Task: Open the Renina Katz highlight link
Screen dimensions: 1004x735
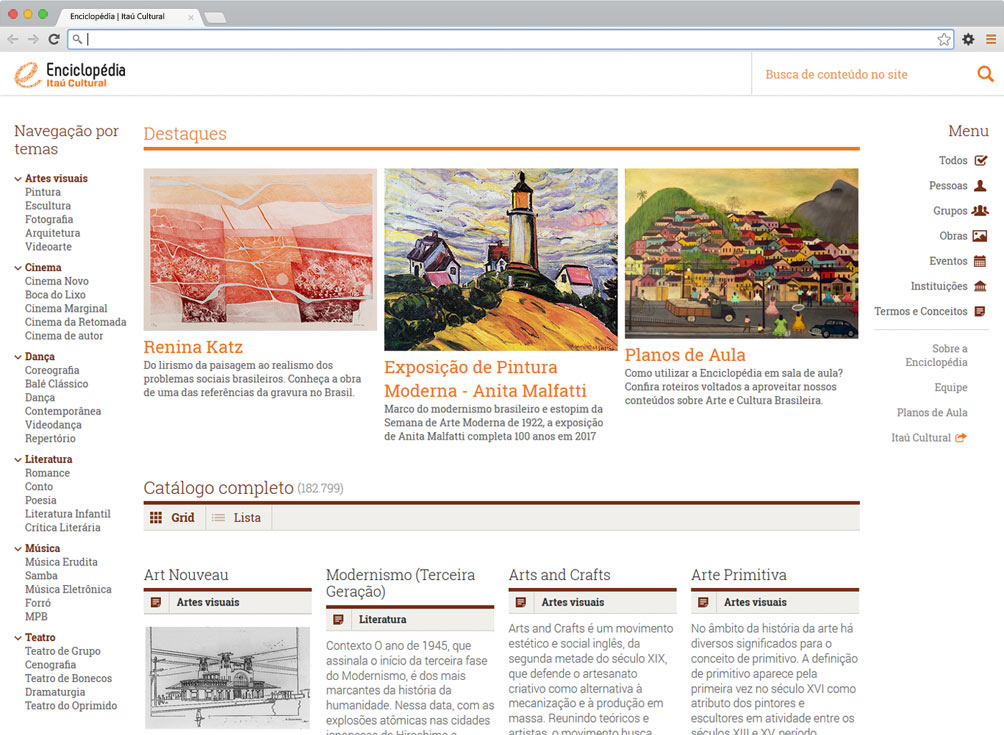Action: pyautogui.click(x=193, y=347)
